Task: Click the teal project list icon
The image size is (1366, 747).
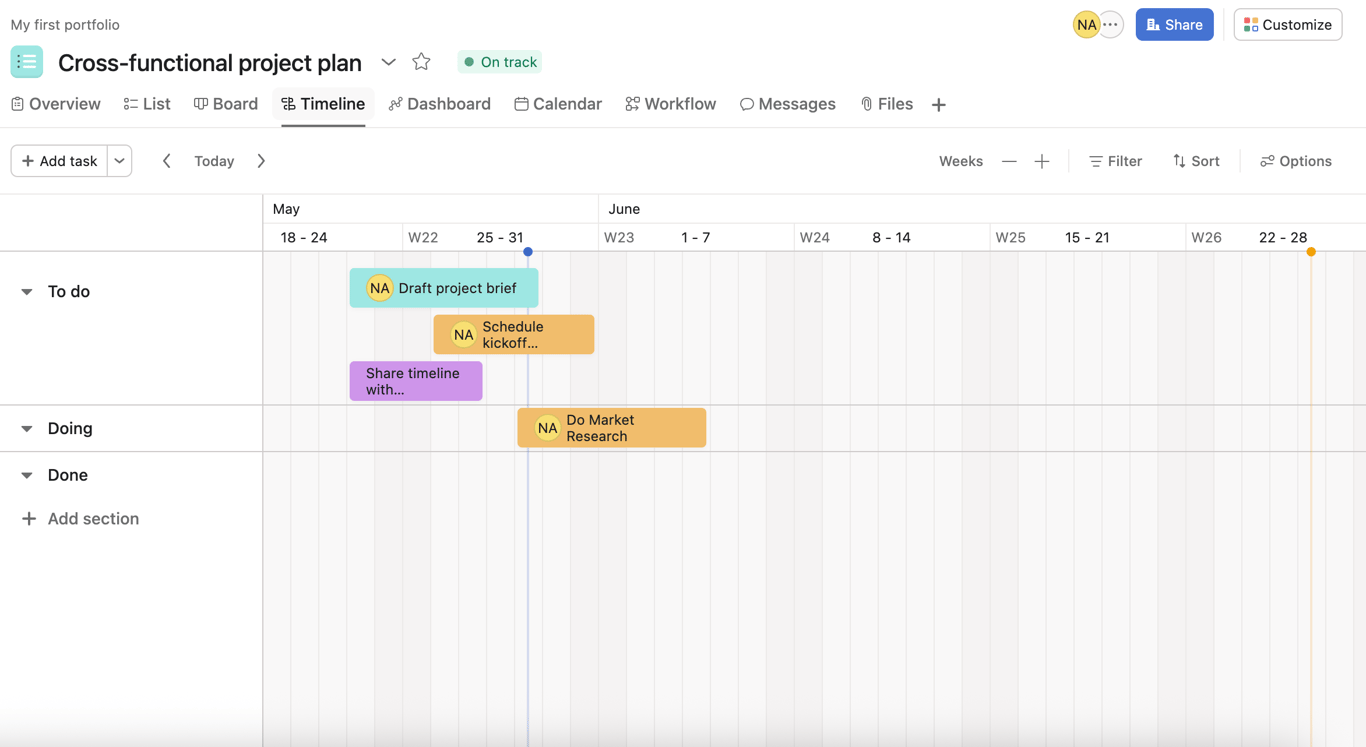Action: click(x=26, y=61)
